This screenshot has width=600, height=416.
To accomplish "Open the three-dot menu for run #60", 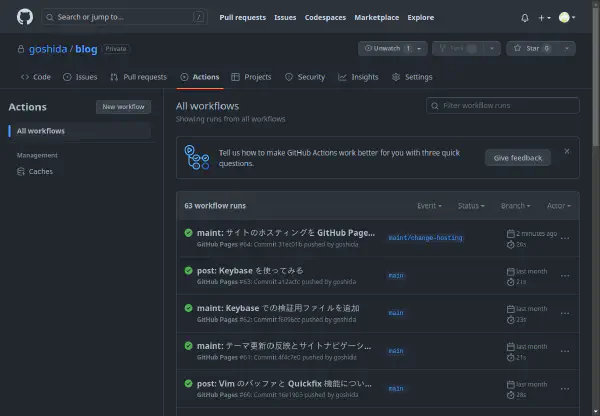I will click(565, 388).
